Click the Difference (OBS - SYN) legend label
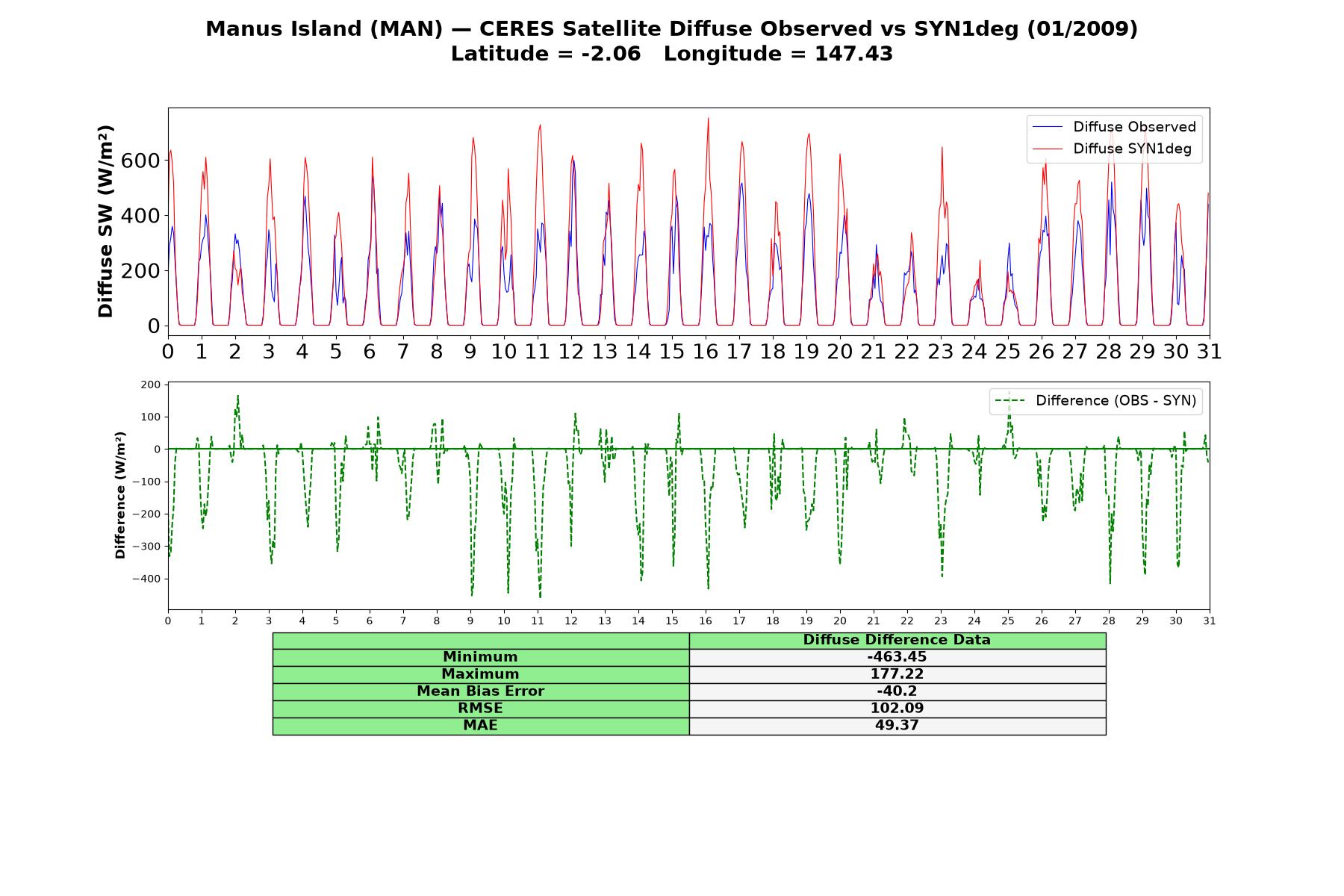This screenshot has width=1344, height=896. click(1116, 401)
